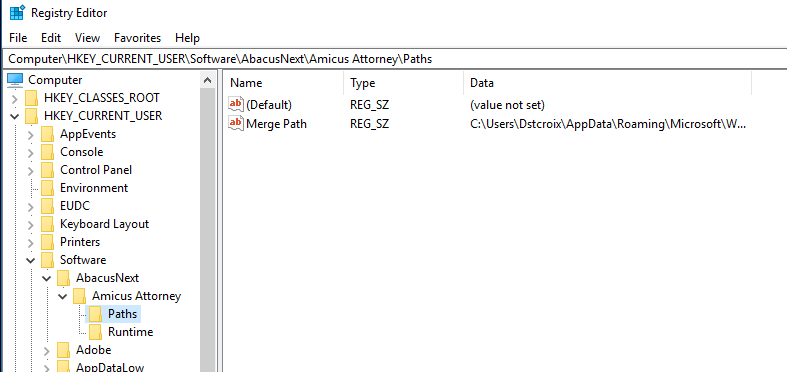Viewport: 787px width, 372px height.
Task: Click the Data column header
Action: [x=608, y=83]
